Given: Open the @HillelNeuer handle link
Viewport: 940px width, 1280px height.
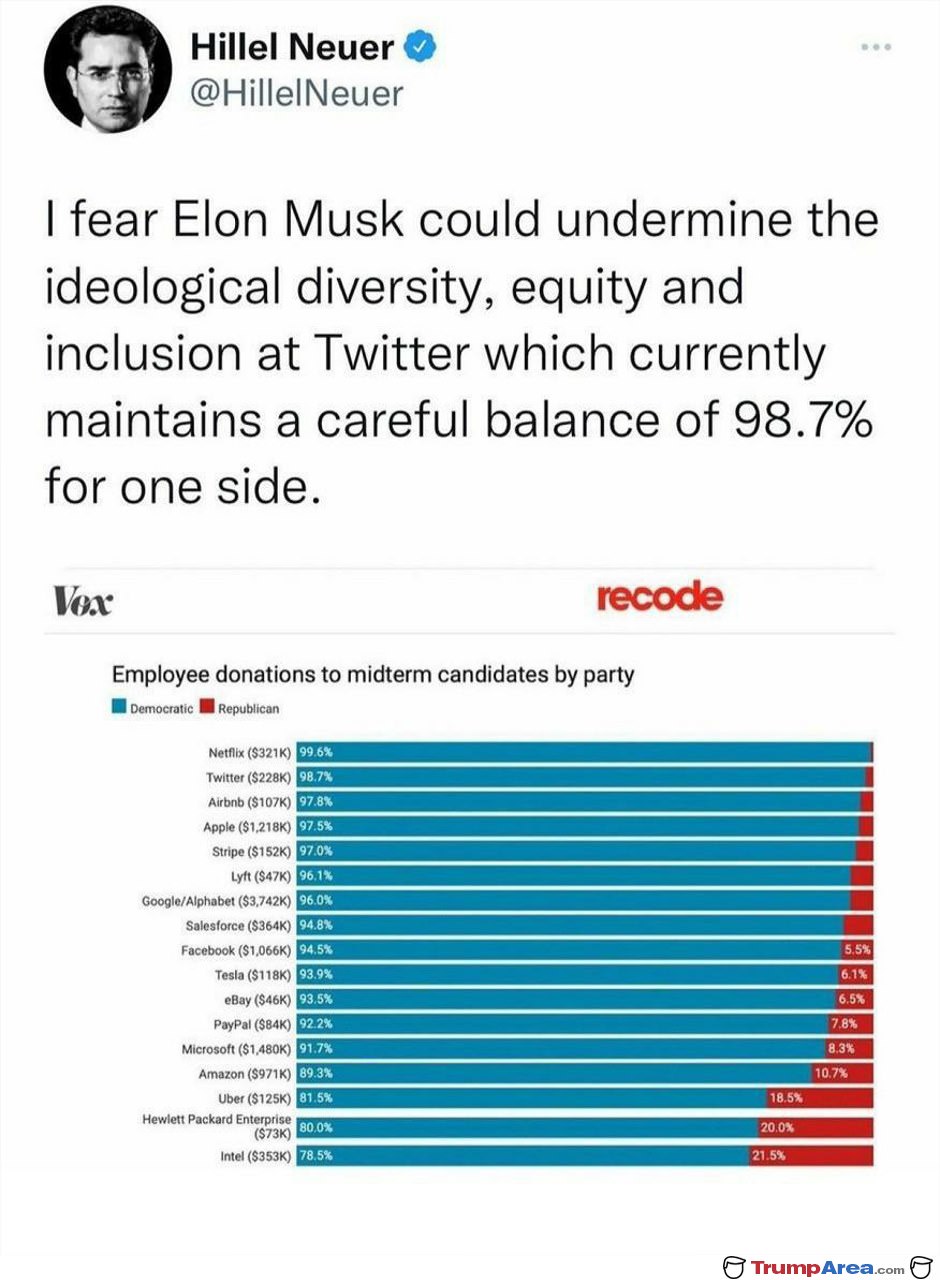Looking at the screenshot, I should tap(295, 93).
